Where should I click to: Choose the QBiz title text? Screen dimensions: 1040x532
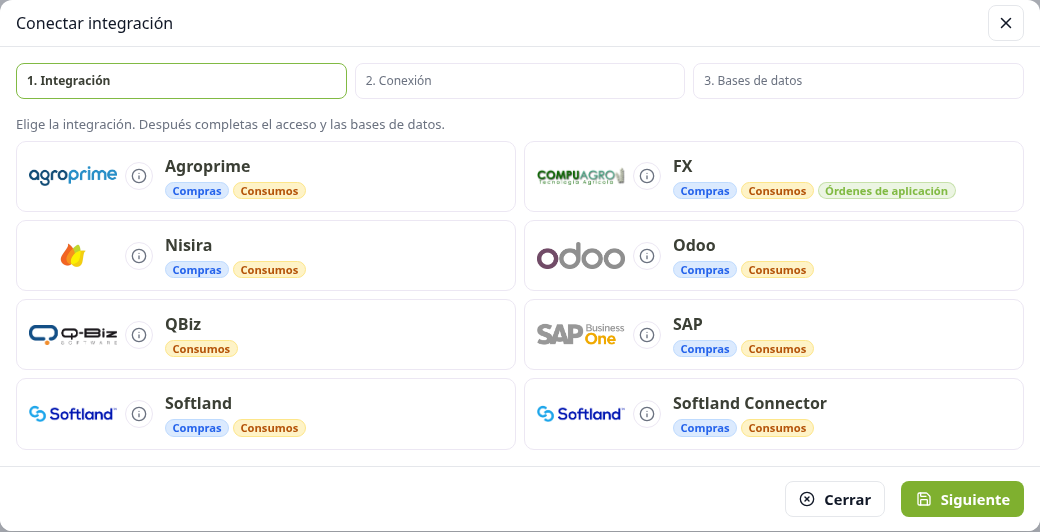coord(183,324)
